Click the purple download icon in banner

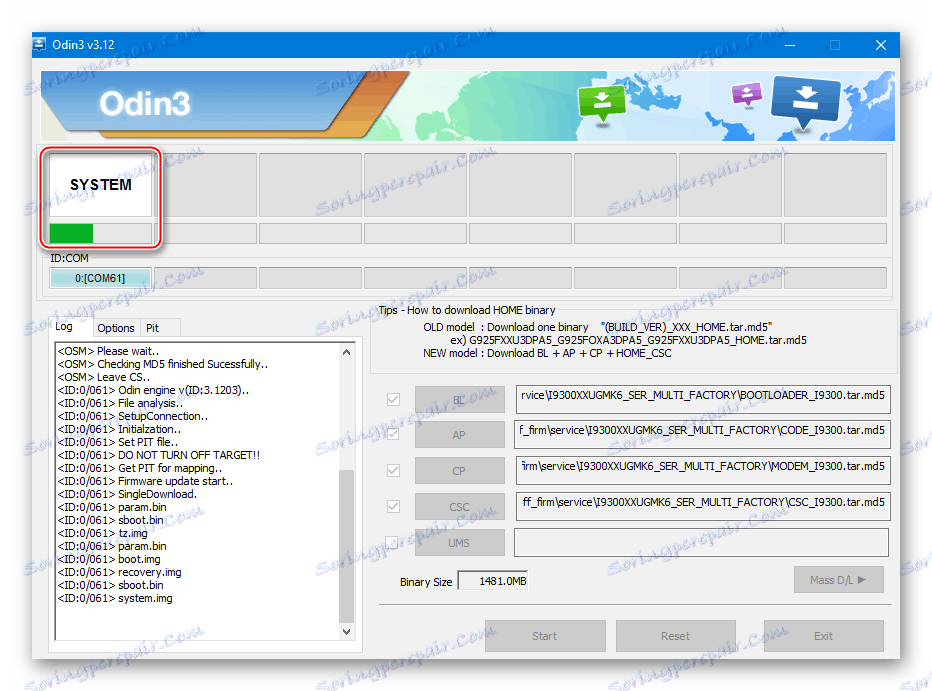pyautogui.click(x=747, y=94)
